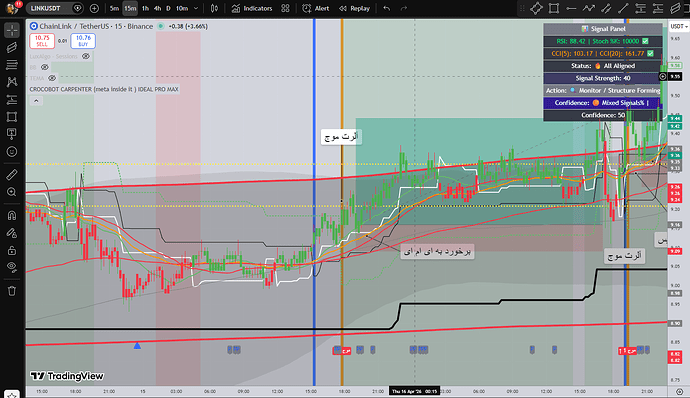Viewport: 690px width, 398px height.
Task: Click the upper 'آلرت موج' text label
Action: pos(341,137)
